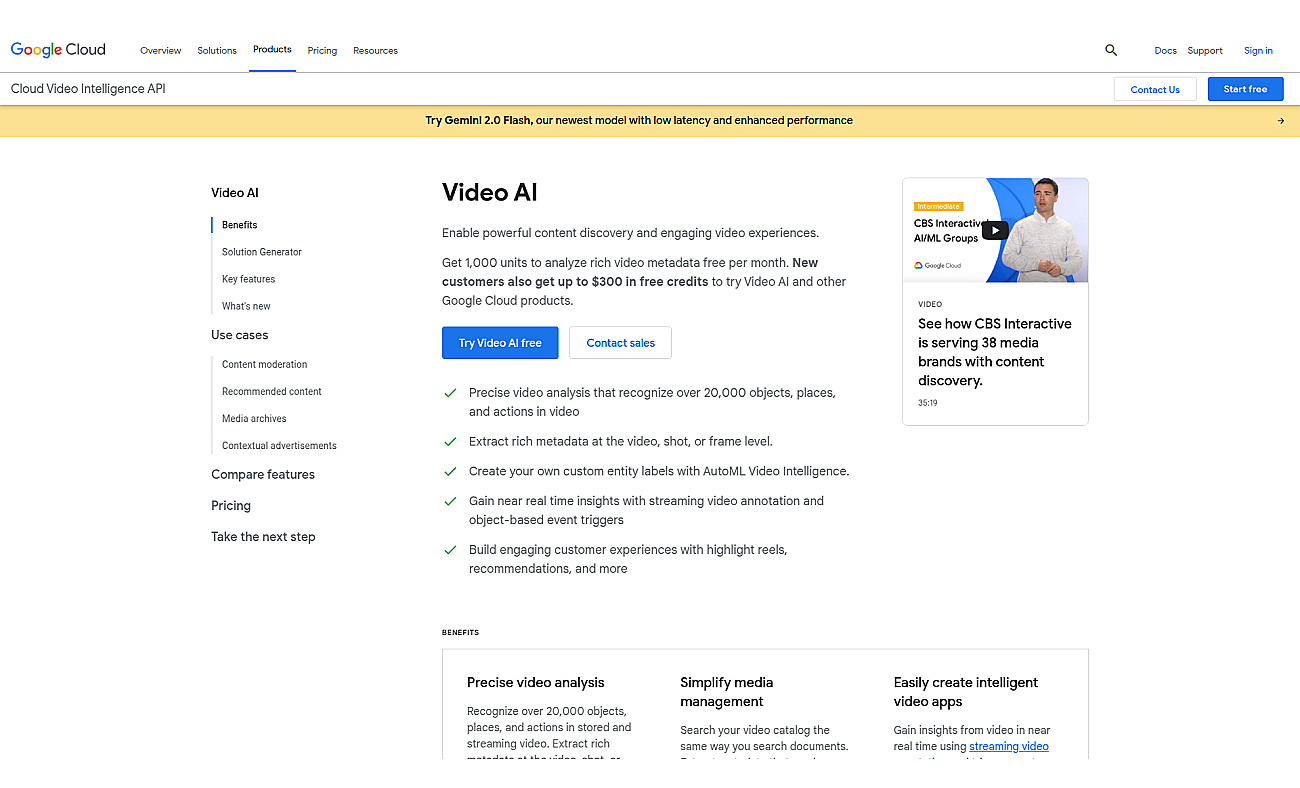Jump to Solution Generator section

tap(262, 252)
